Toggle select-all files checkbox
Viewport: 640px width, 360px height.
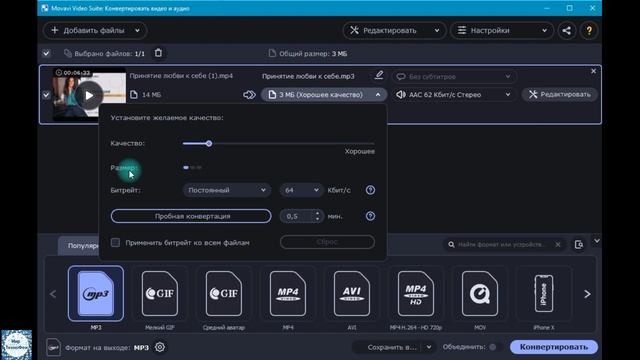[46, 53]
